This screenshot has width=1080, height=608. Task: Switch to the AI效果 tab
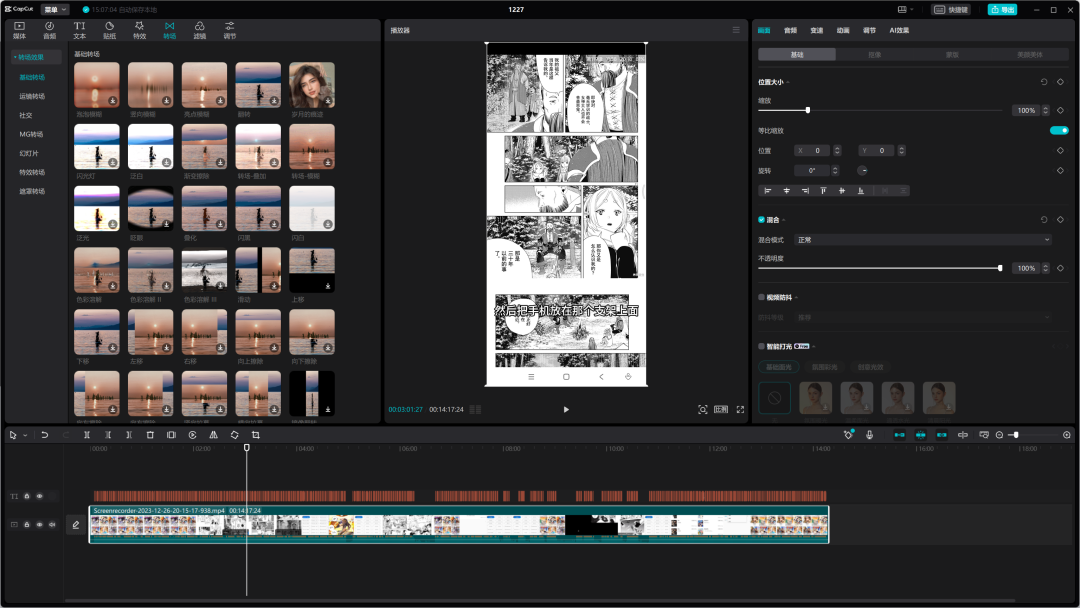tap(899, 30)
